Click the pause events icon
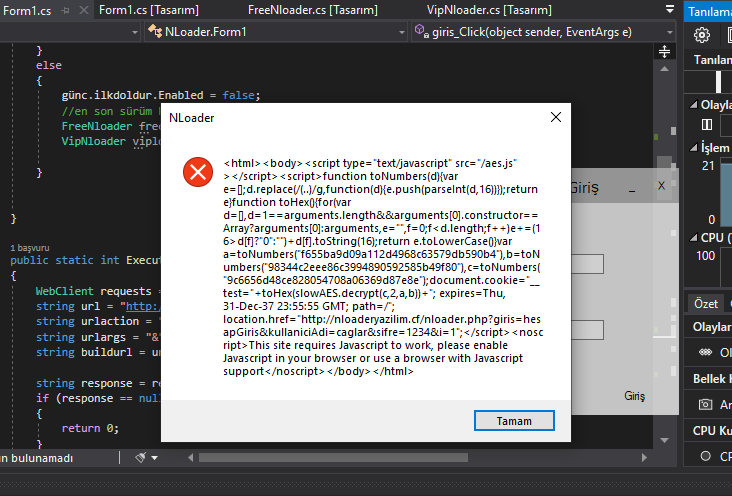Screen dimensions: 732x496 (x=707, y=125)
